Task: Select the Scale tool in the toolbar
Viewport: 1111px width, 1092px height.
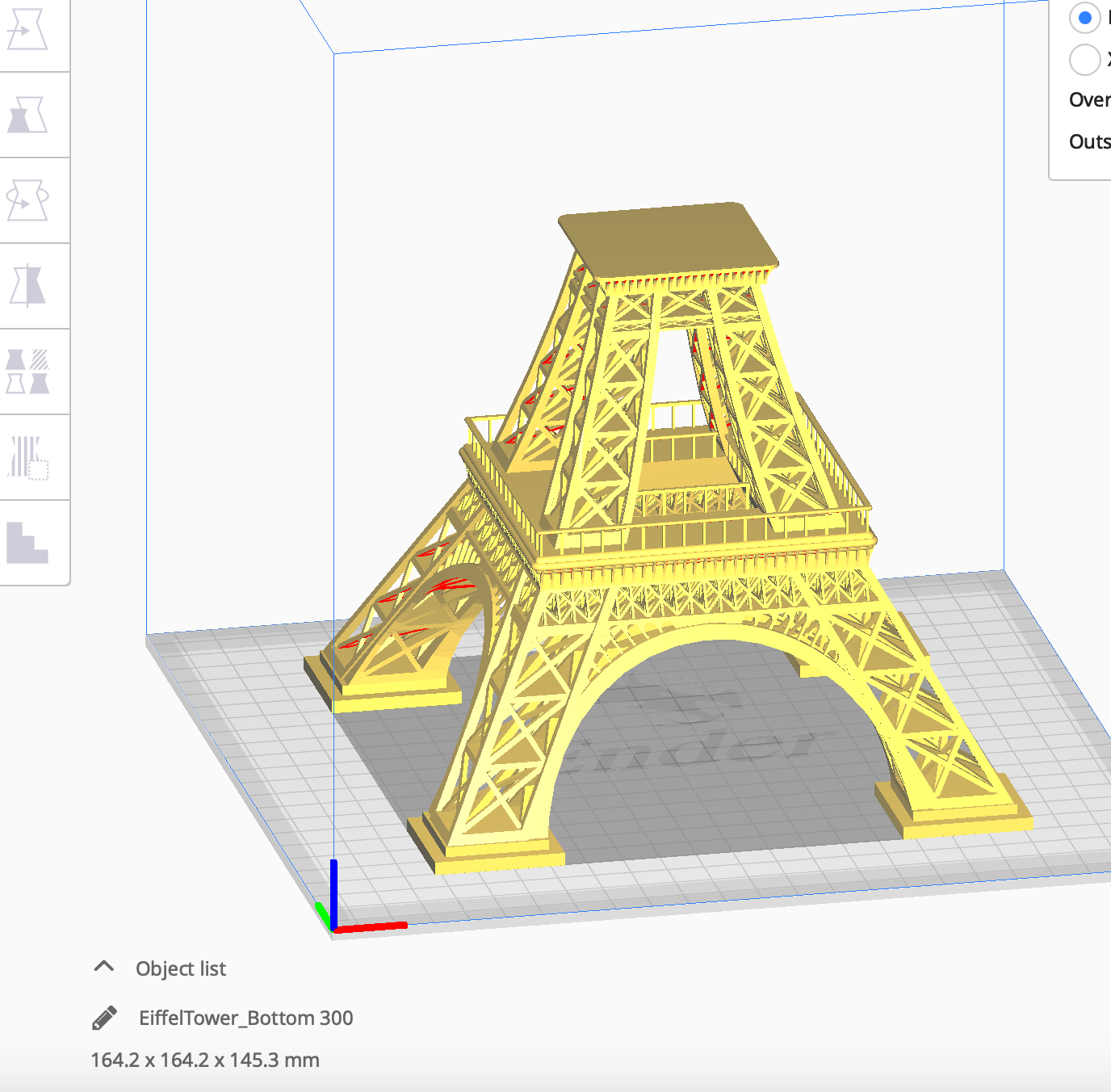Action: 27,115
